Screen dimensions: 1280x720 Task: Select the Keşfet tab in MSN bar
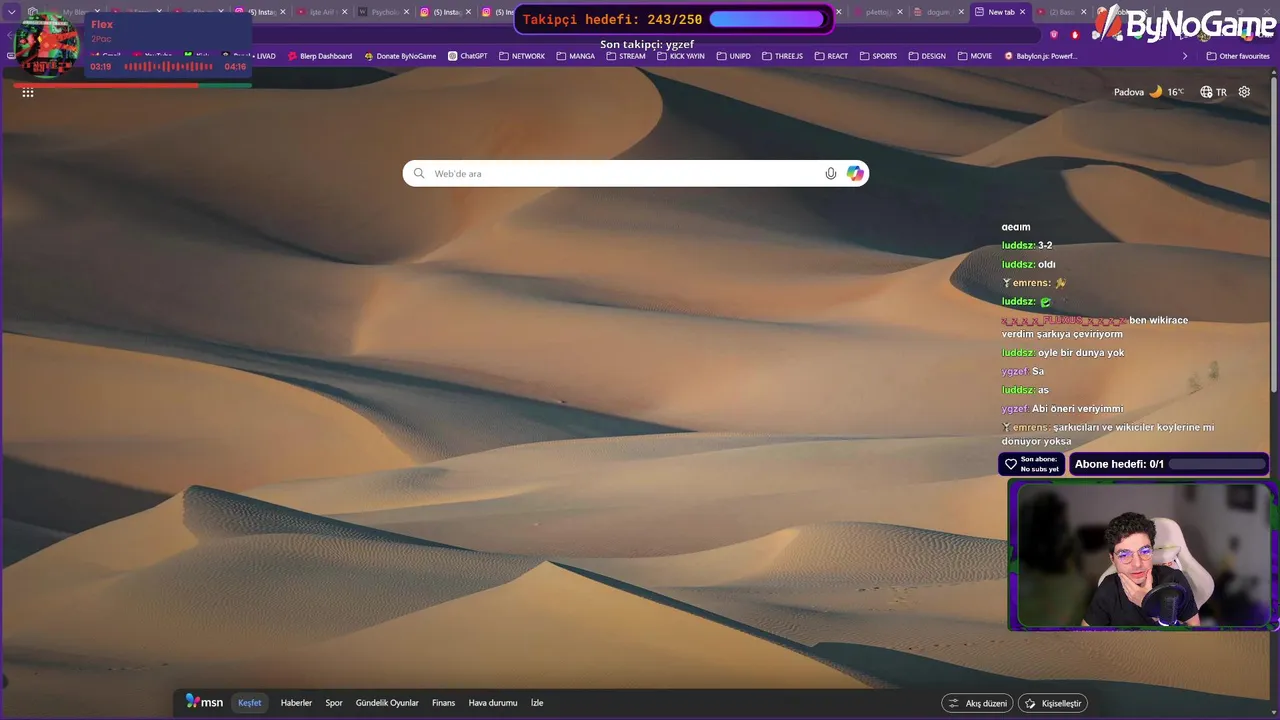point(250,703)
